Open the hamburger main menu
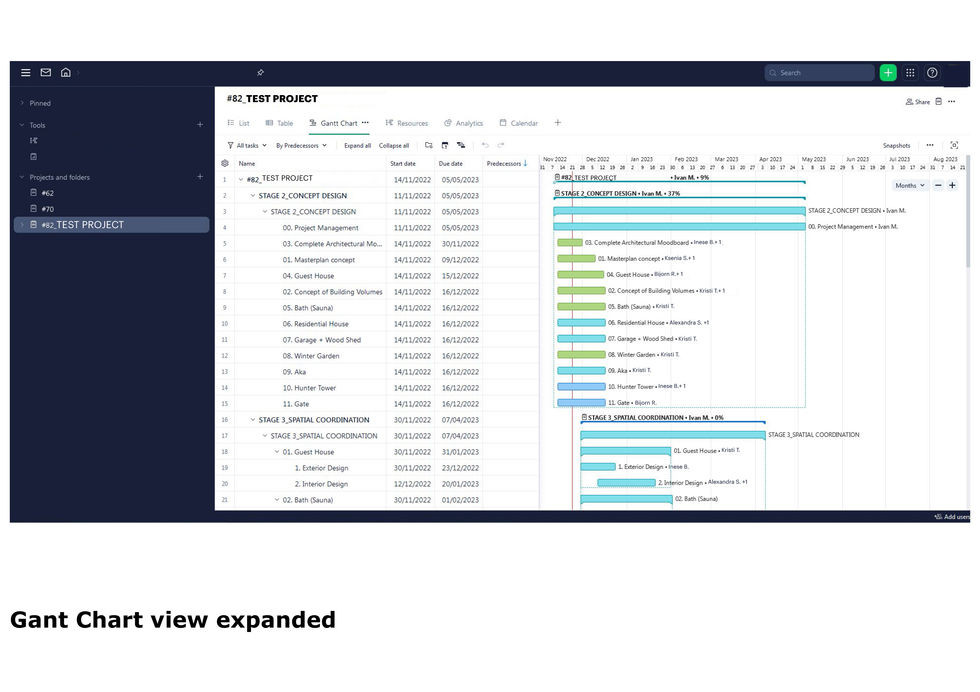The image size is (980, 692). [26, 73]
